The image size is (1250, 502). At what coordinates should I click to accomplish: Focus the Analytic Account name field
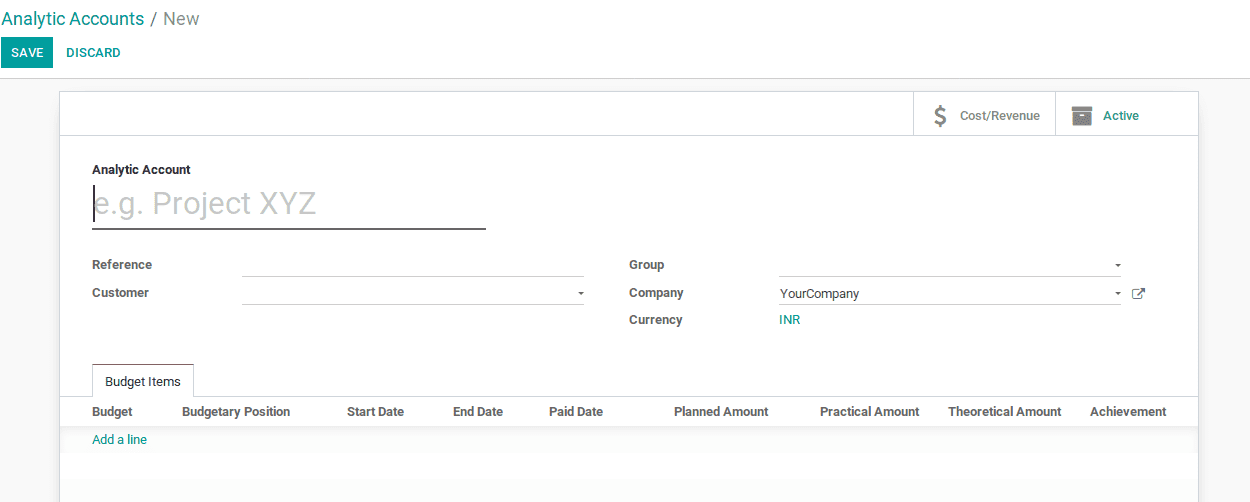pos(289,204)
